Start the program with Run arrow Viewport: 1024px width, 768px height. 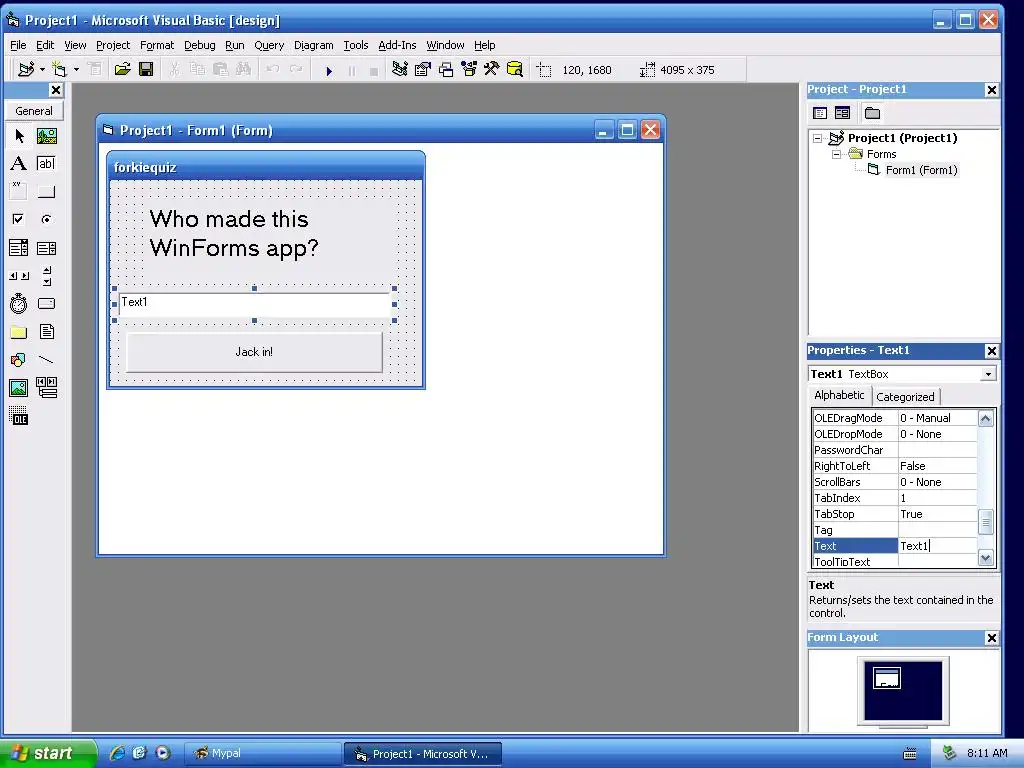click(328, 70)
